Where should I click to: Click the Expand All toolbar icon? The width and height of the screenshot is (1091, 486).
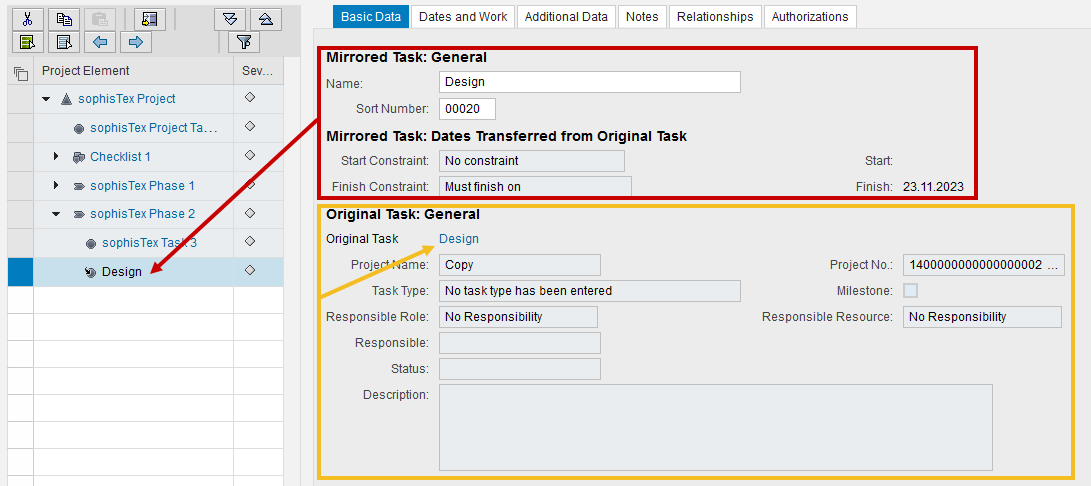click(230, 19)
